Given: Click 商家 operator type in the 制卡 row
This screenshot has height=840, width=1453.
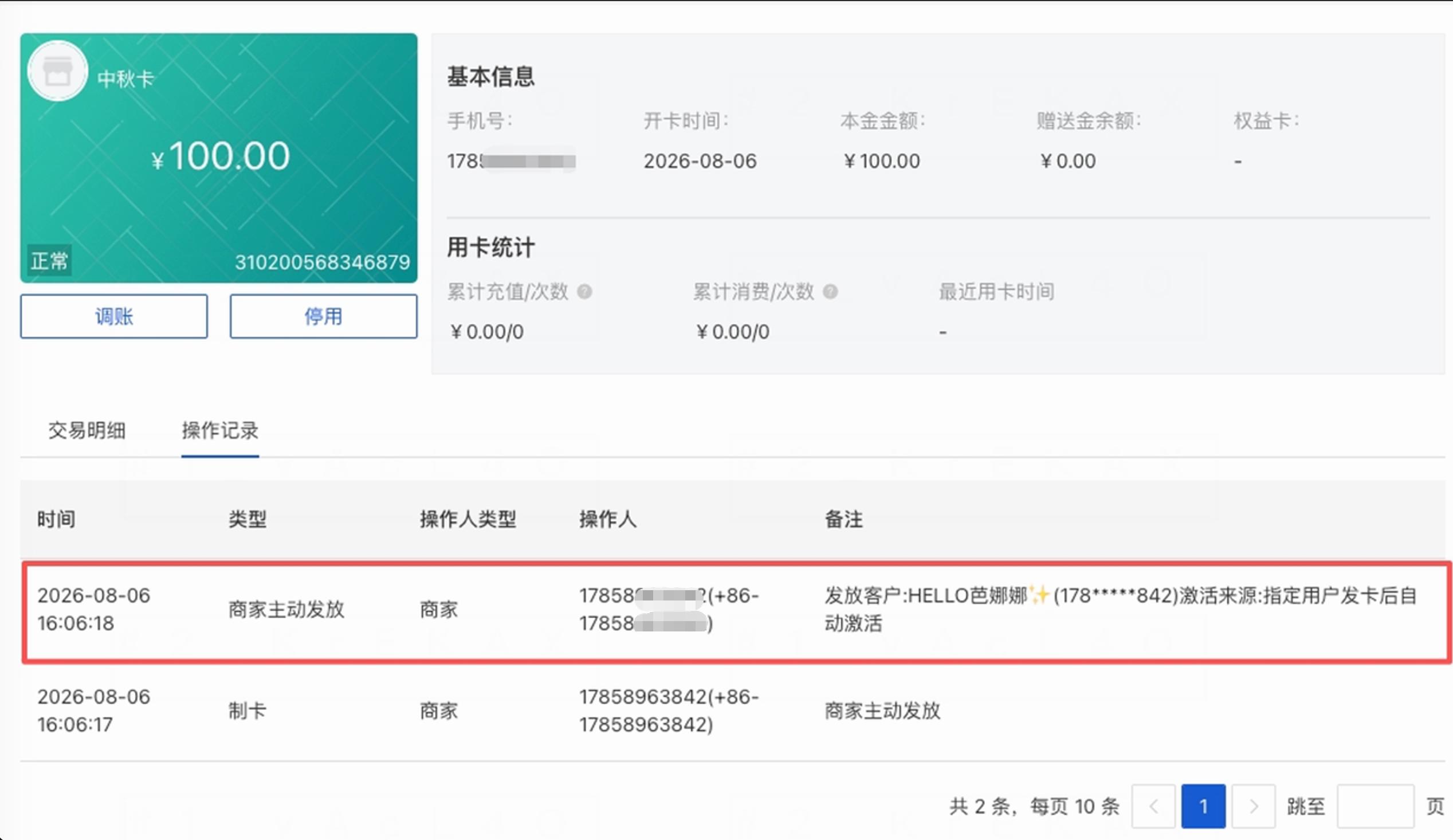Looking at the screenshot, I should tap(439, 711).
